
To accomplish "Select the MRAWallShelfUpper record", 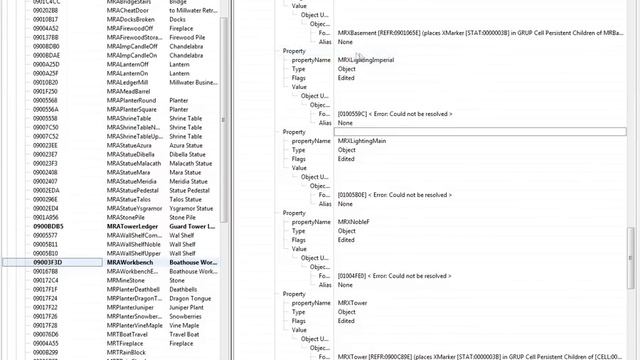I will 134,253.
